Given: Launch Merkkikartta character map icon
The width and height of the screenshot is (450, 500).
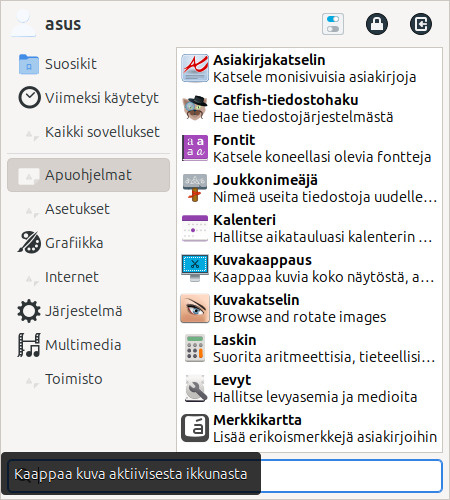Looking at the screenshot, I should (x=195, y=428).
